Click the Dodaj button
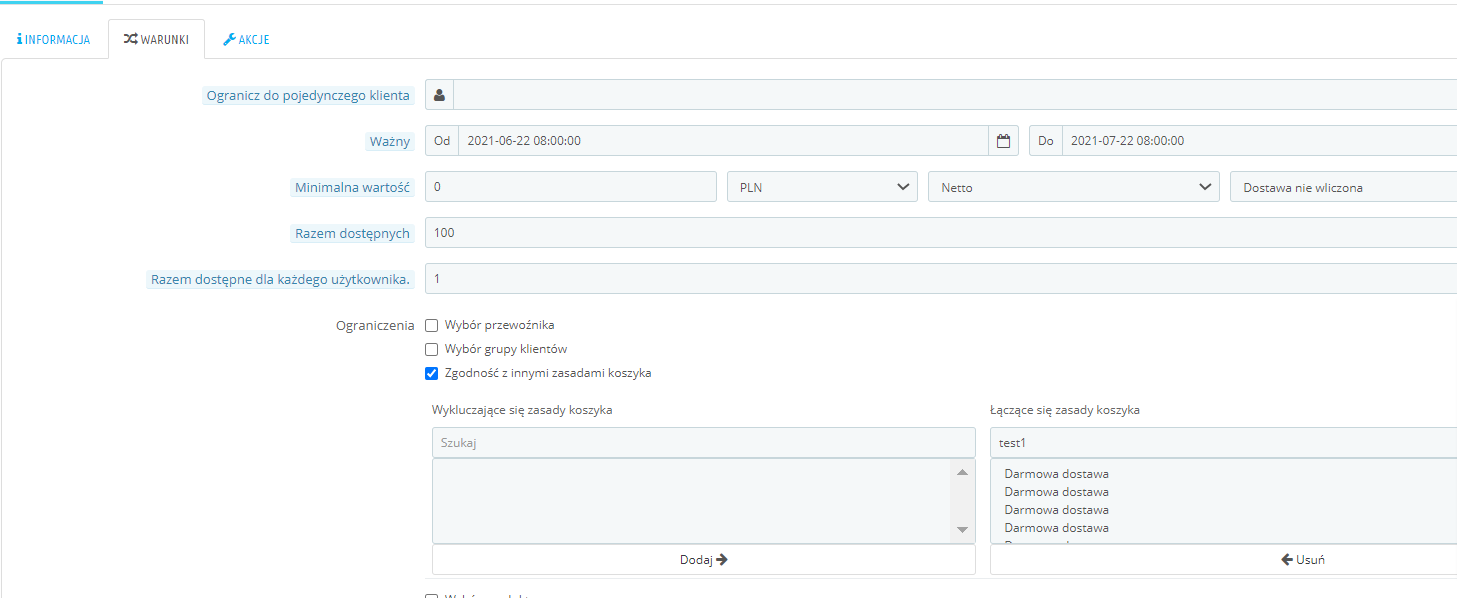Screen dimensions: 1457x598 click(x=703, y=559)
